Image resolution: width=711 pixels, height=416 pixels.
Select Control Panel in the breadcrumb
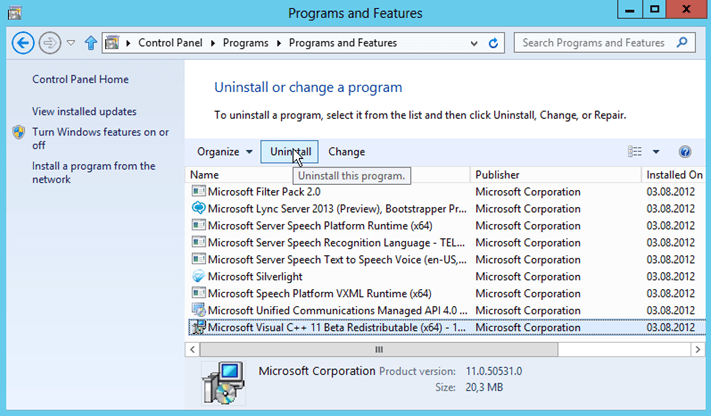coord(170,43)
